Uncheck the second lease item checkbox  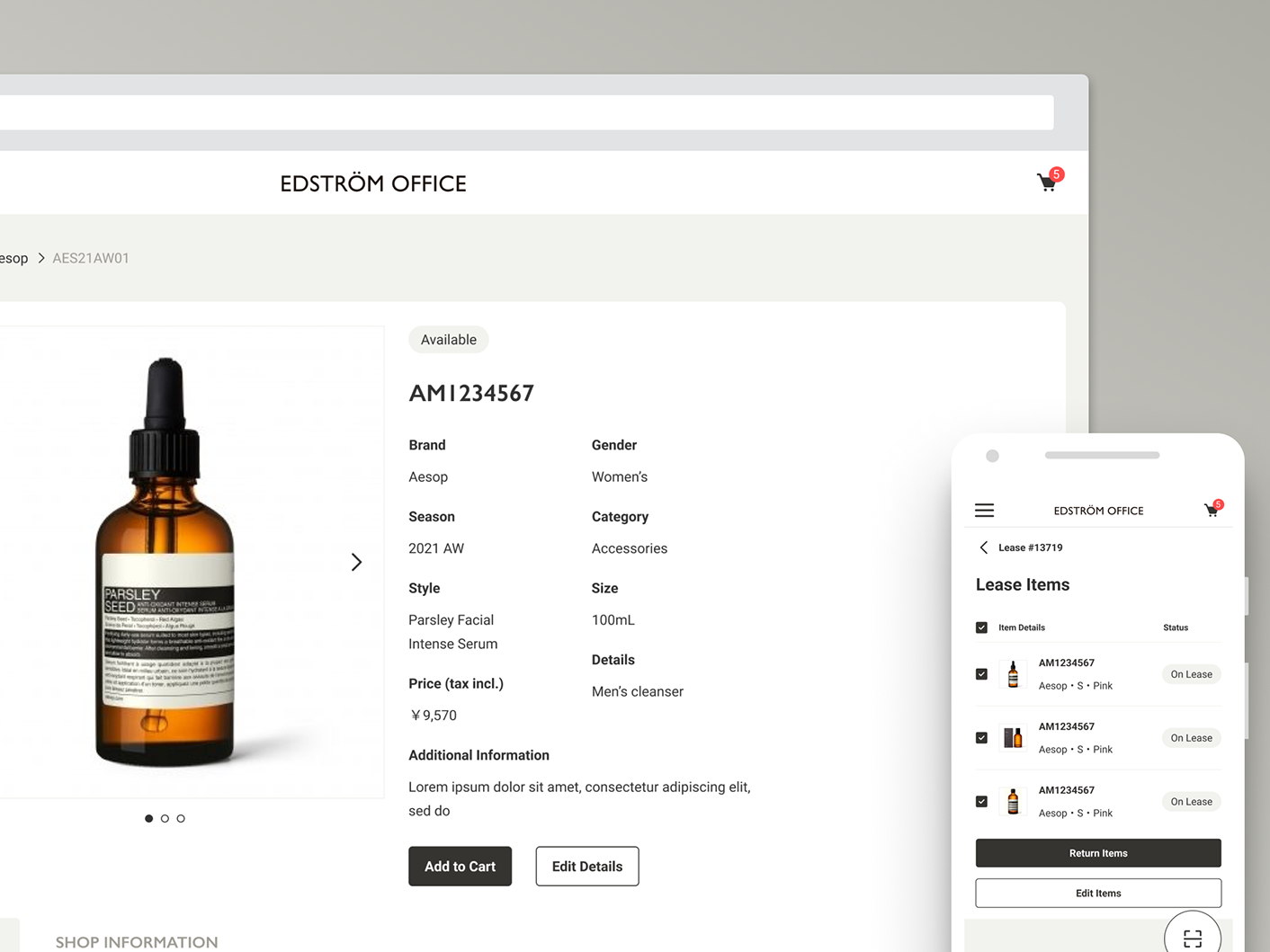point(981,738)
